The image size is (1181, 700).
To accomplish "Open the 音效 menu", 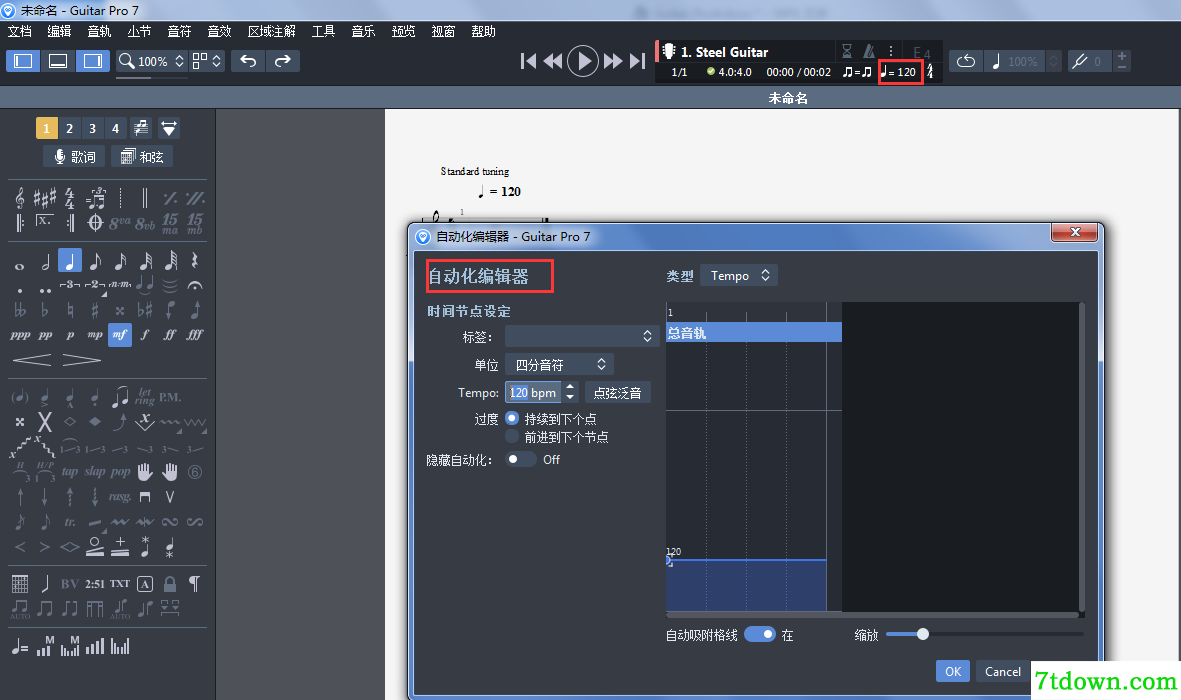I will (219, 31).
